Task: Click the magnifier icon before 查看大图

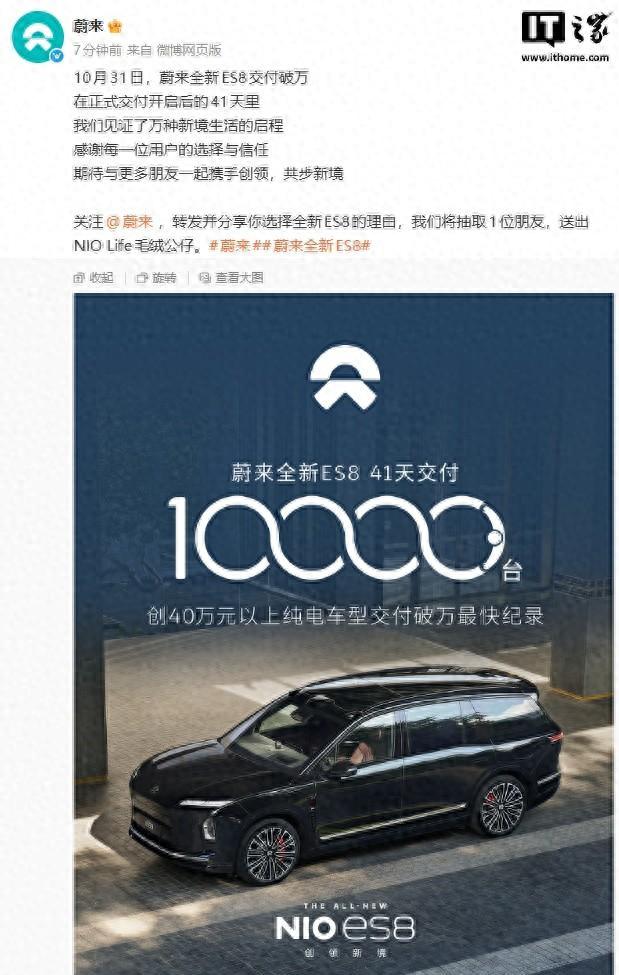Action: (x=205, y=278)
